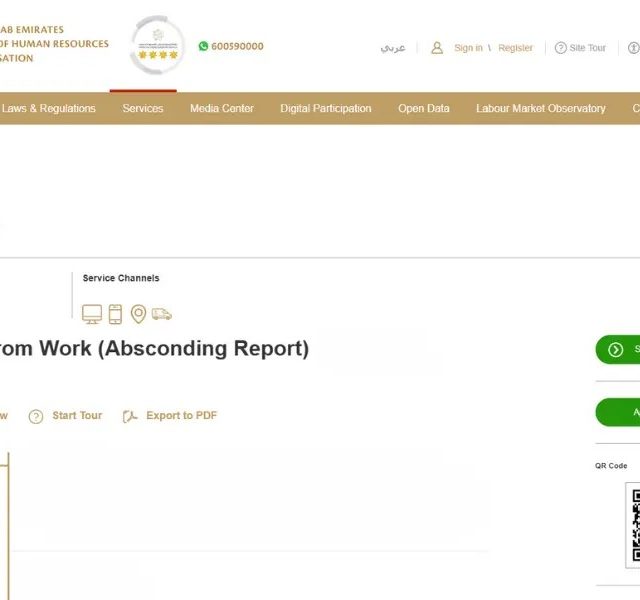The image size is (640, 600).
Task: Select Digital Participation in navigation bar
Action: click(325, 108)
